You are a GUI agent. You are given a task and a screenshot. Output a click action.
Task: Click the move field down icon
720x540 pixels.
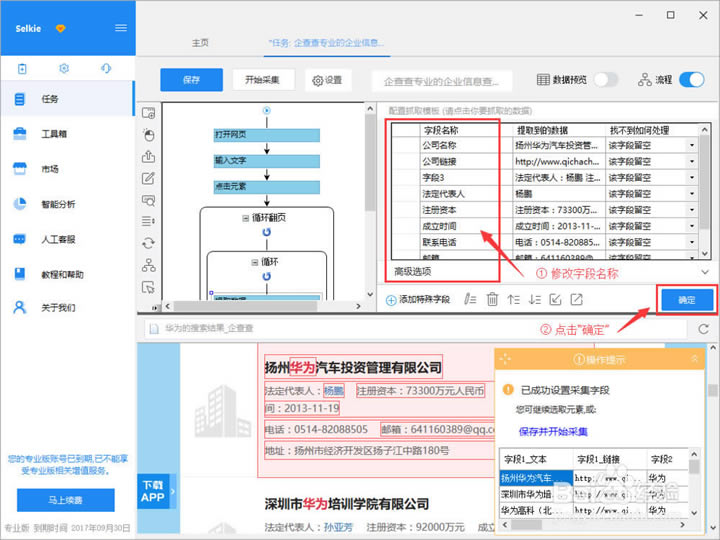[x=534, y=299]
